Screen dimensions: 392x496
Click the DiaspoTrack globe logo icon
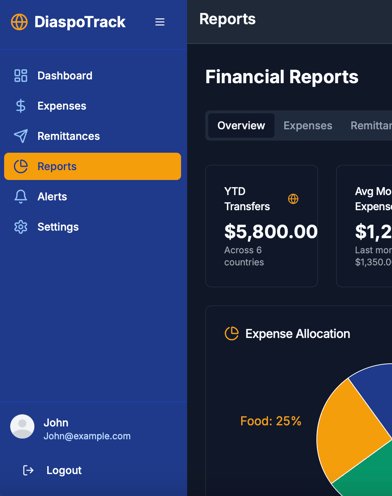(19, 22)
